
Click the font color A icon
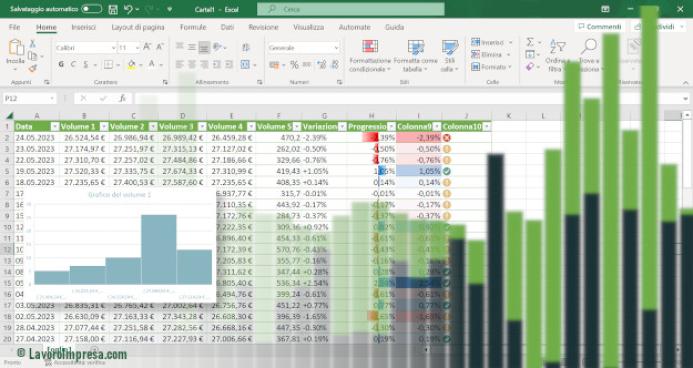click(x=152, y=64)
